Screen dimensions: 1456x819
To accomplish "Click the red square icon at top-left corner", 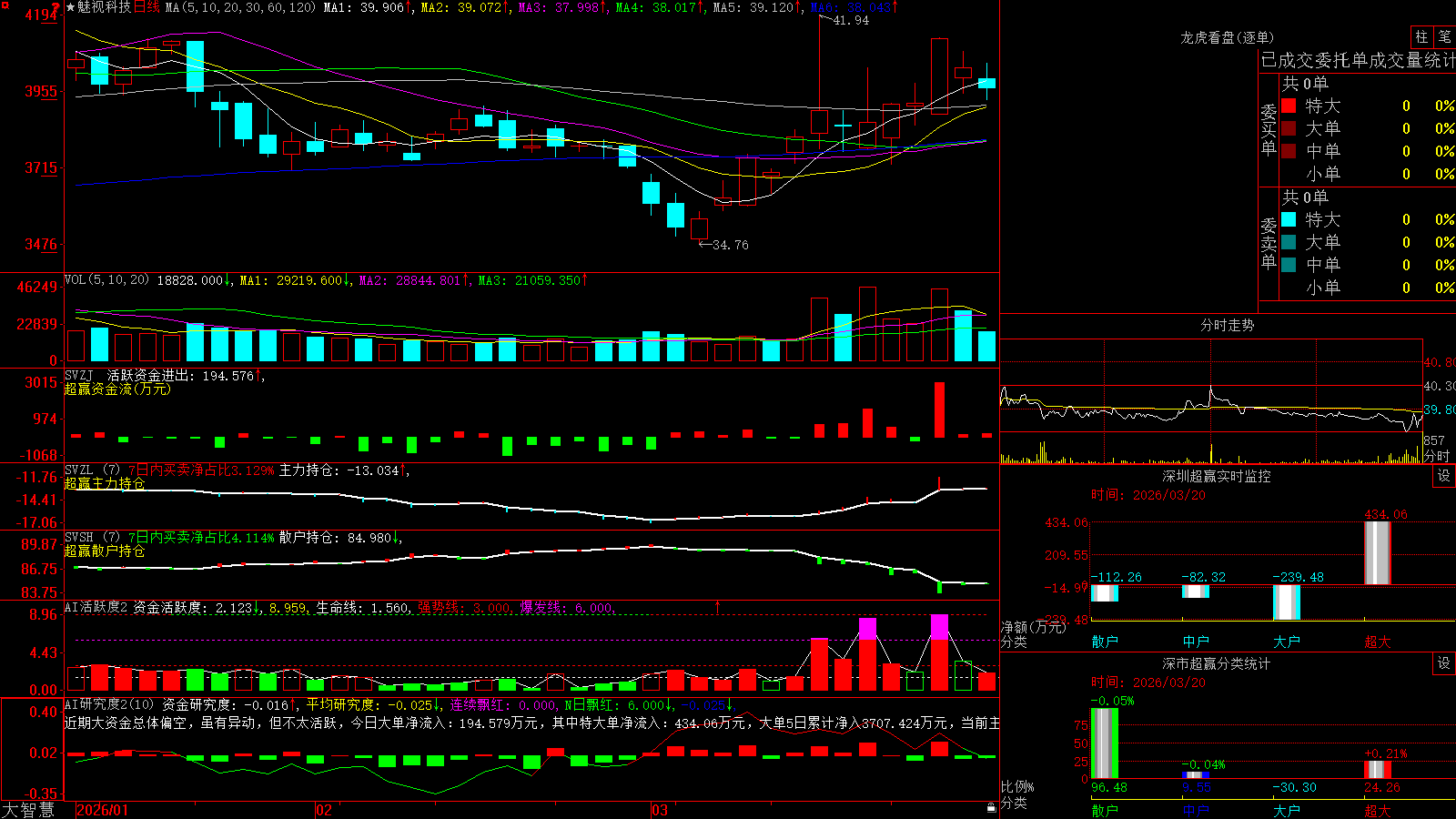I will [x=3, y=4].
